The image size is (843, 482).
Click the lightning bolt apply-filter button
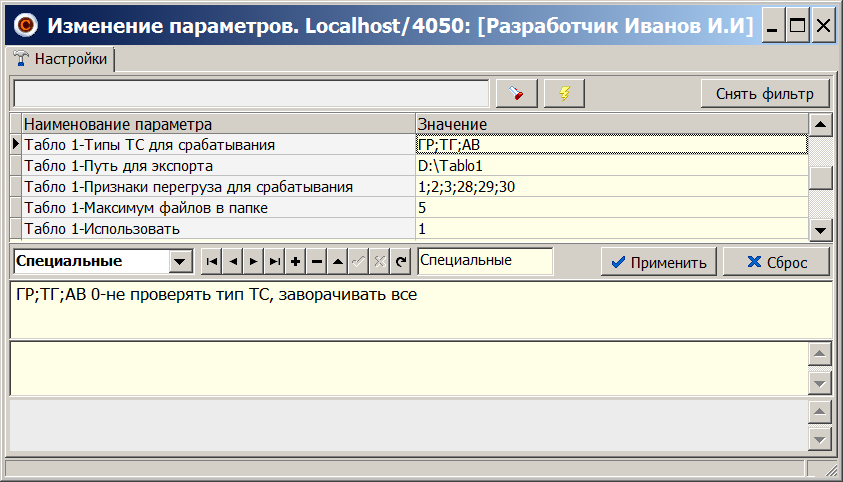click(564, 93)
